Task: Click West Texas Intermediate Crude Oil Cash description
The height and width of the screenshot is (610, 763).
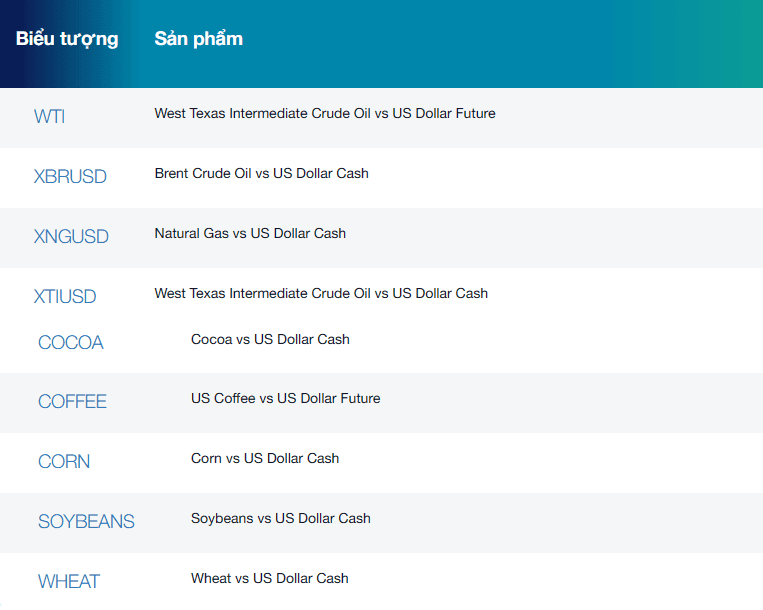Action: [x=321, y=293]
